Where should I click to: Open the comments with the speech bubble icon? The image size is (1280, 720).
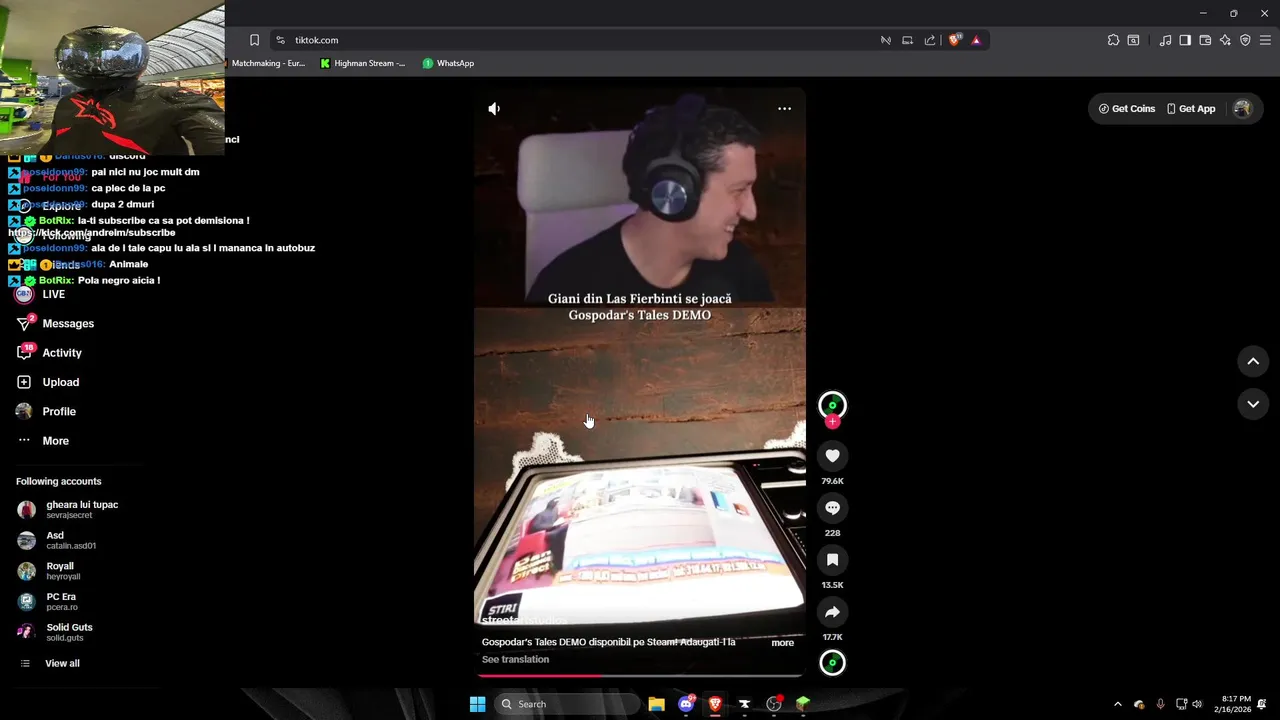point(832,508)
